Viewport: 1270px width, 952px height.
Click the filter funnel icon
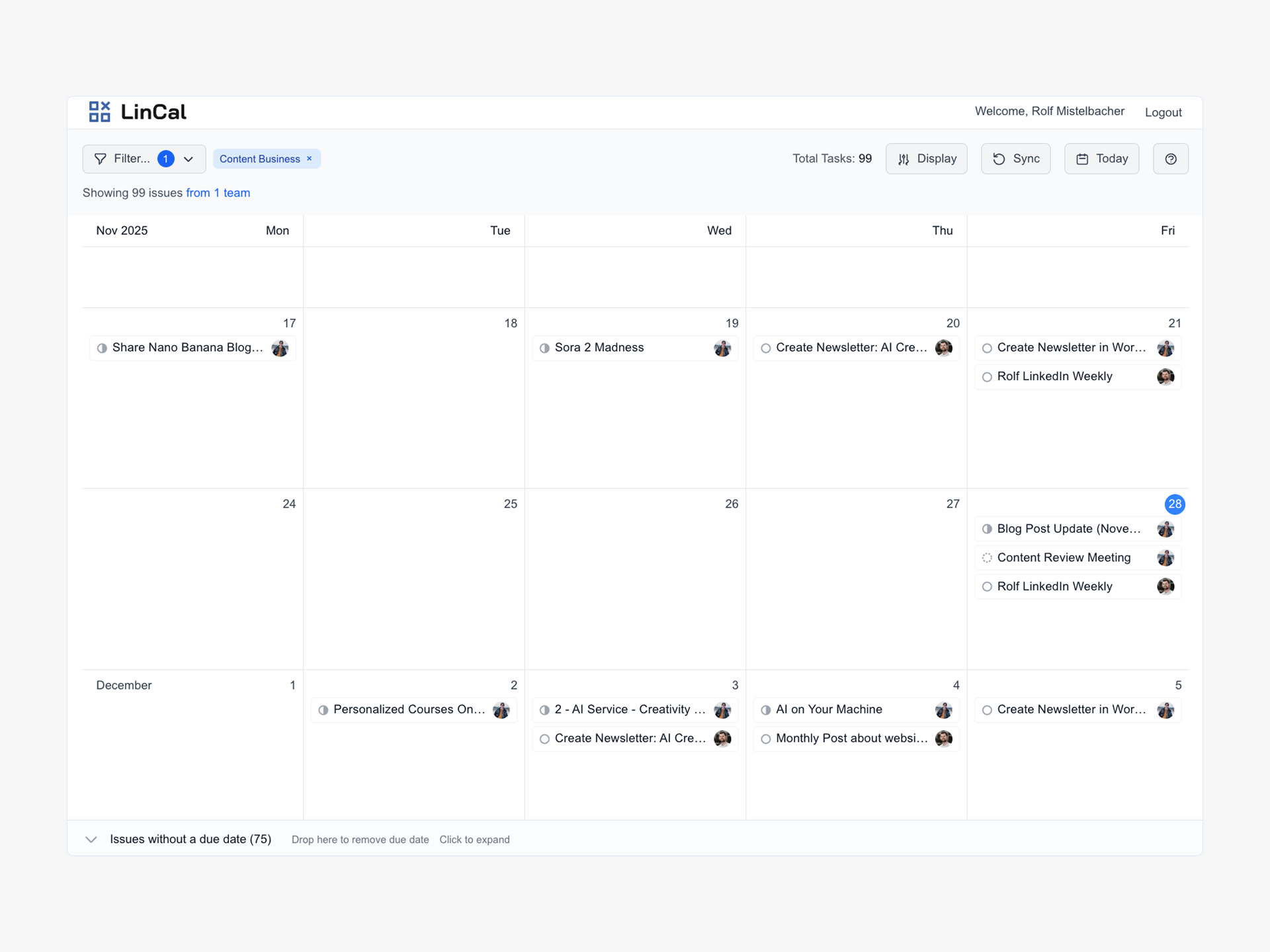click(101, 159)
